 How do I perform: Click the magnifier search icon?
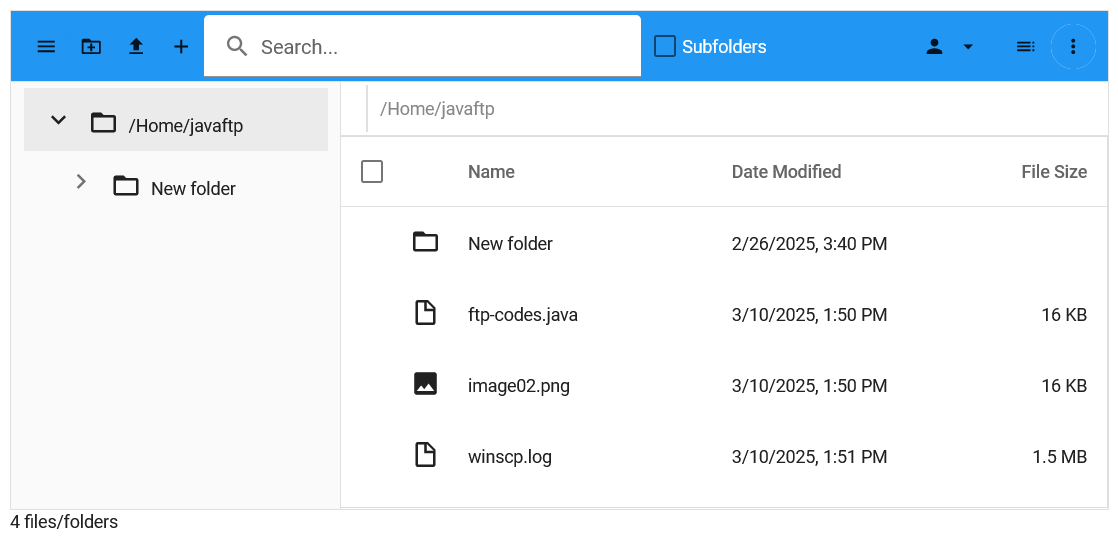tap(237, 46)
